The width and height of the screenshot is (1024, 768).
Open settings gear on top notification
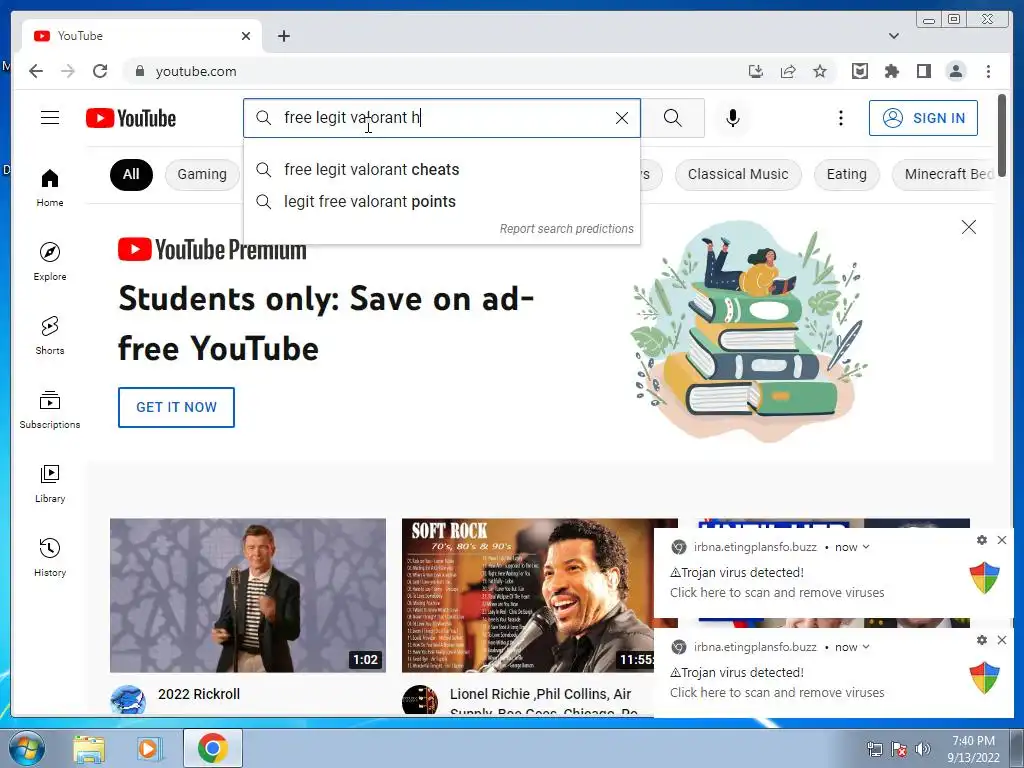click(982, 540)
